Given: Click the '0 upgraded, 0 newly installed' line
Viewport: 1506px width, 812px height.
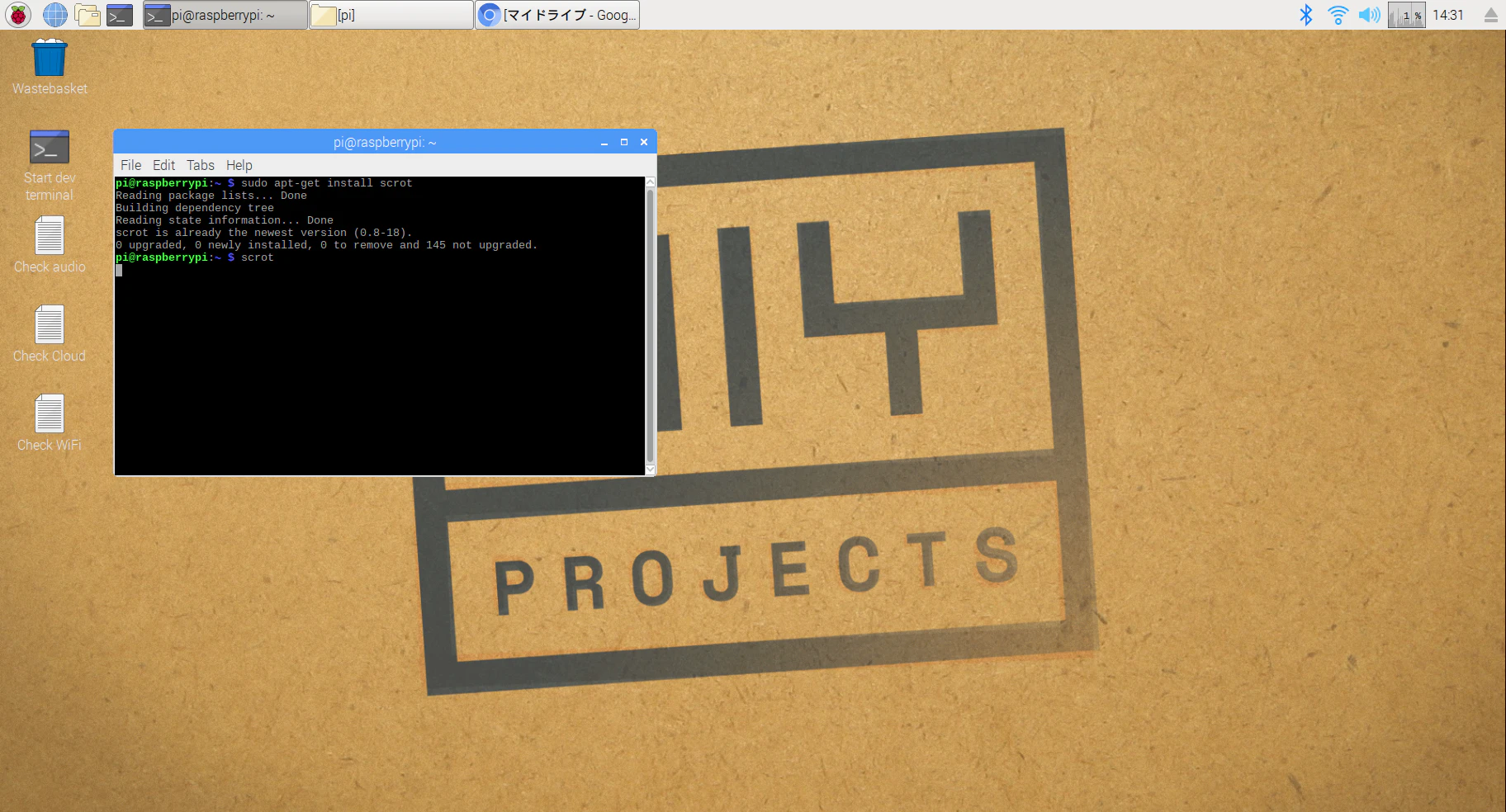Looking at the screenshot, I should 327,245.
